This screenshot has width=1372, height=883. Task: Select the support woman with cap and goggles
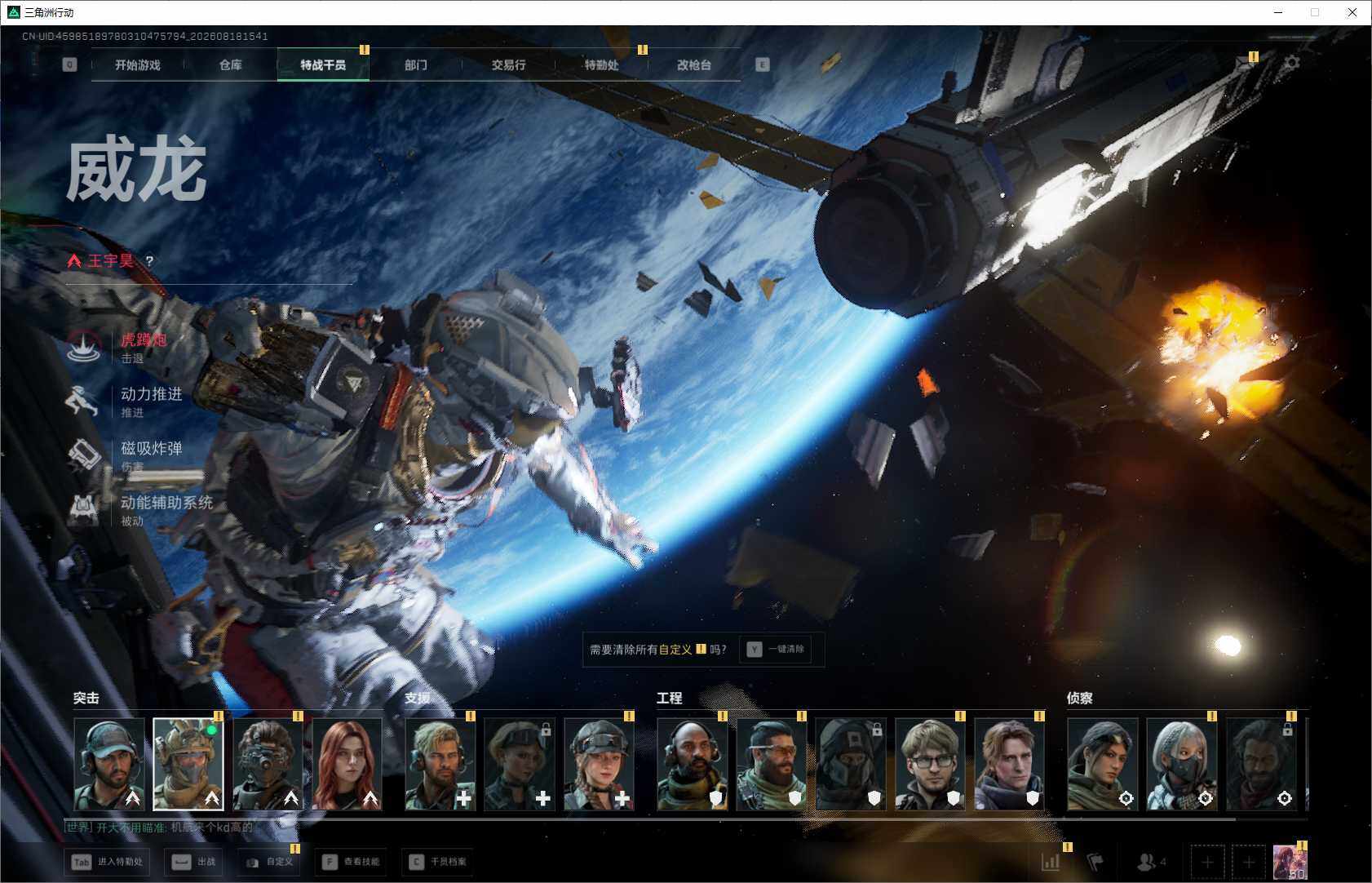pyautogui.click(x=599, y=764)
